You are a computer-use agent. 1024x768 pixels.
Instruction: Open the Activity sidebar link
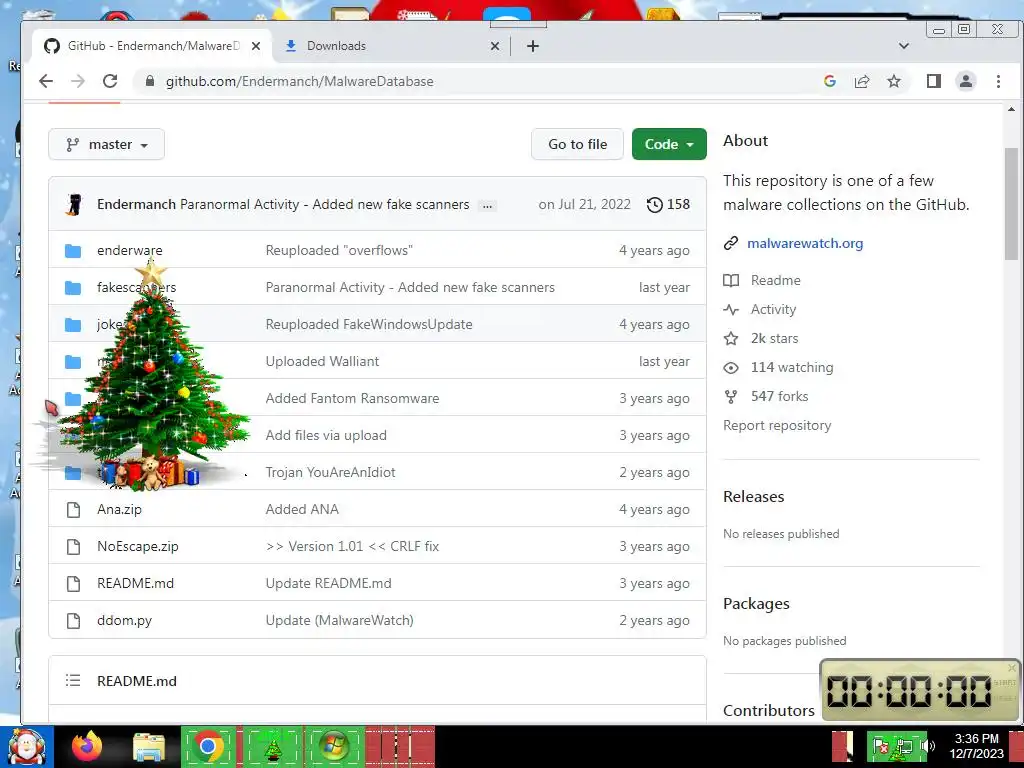click(x=773, y=310)
